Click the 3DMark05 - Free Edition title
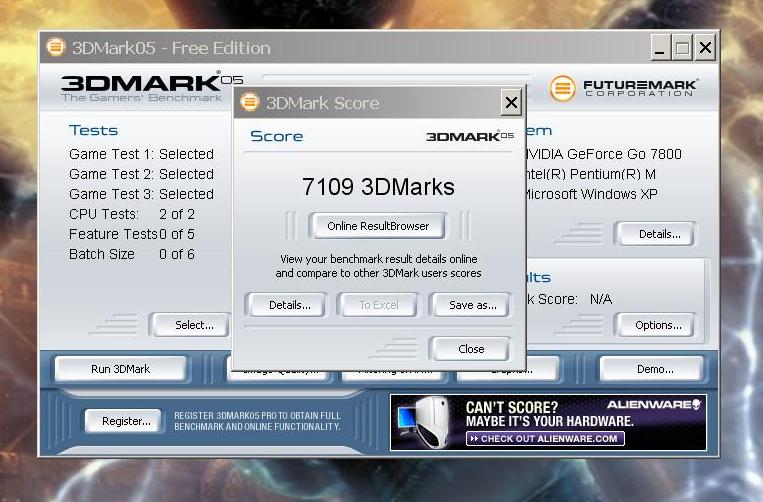Image resolution: width=763 pixels, height=502 pixels. (x=171, y=48)
